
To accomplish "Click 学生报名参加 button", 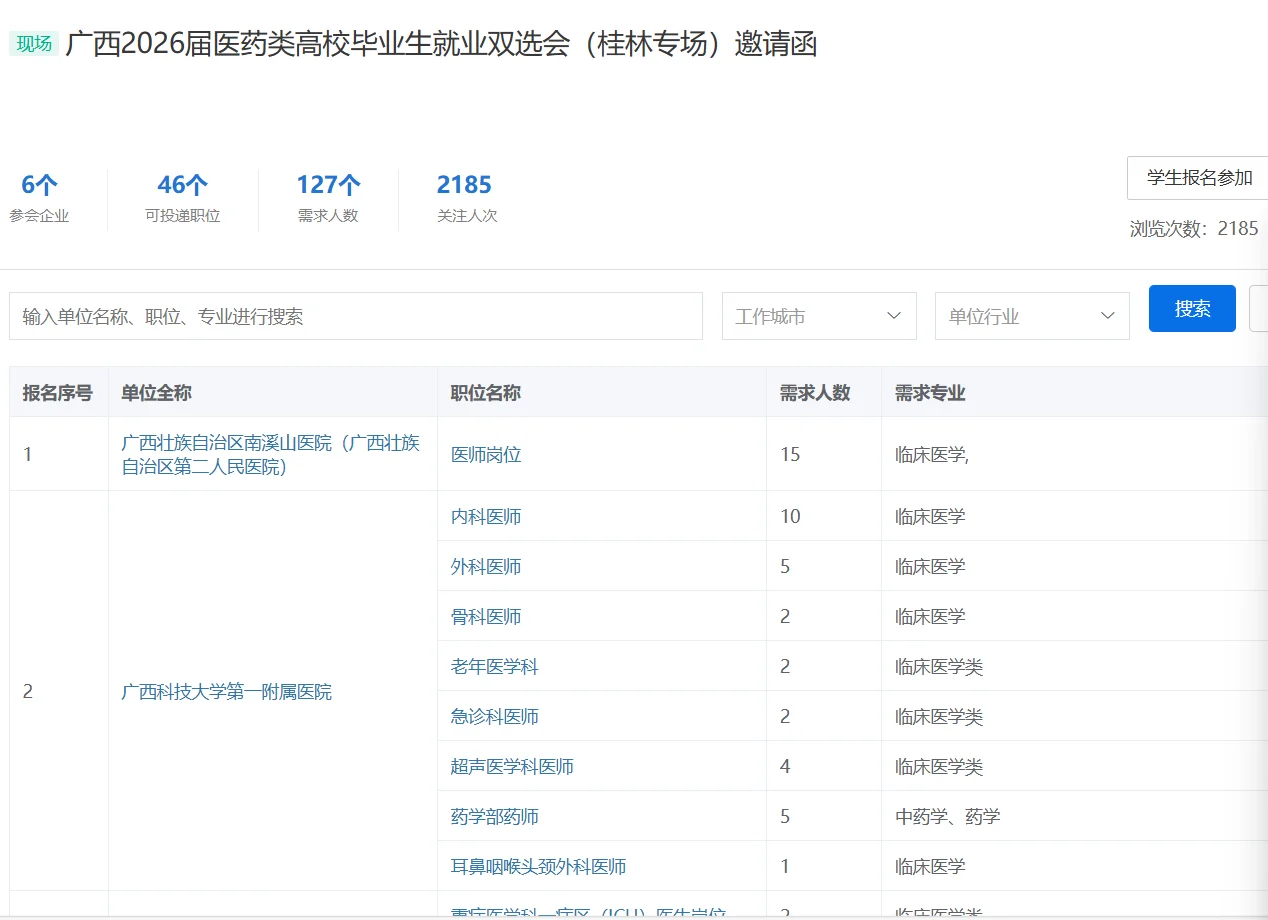I will click(x=1198, y=178).
